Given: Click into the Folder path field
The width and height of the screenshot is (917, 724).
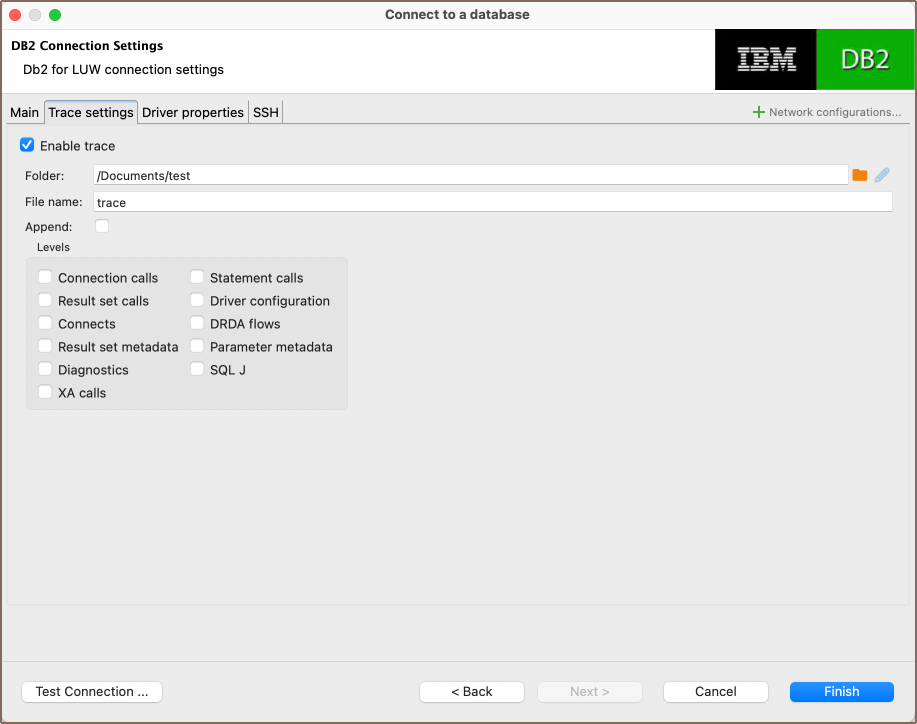Looking at the screenshot, I should pyautogui.click(x=470, y=175).
